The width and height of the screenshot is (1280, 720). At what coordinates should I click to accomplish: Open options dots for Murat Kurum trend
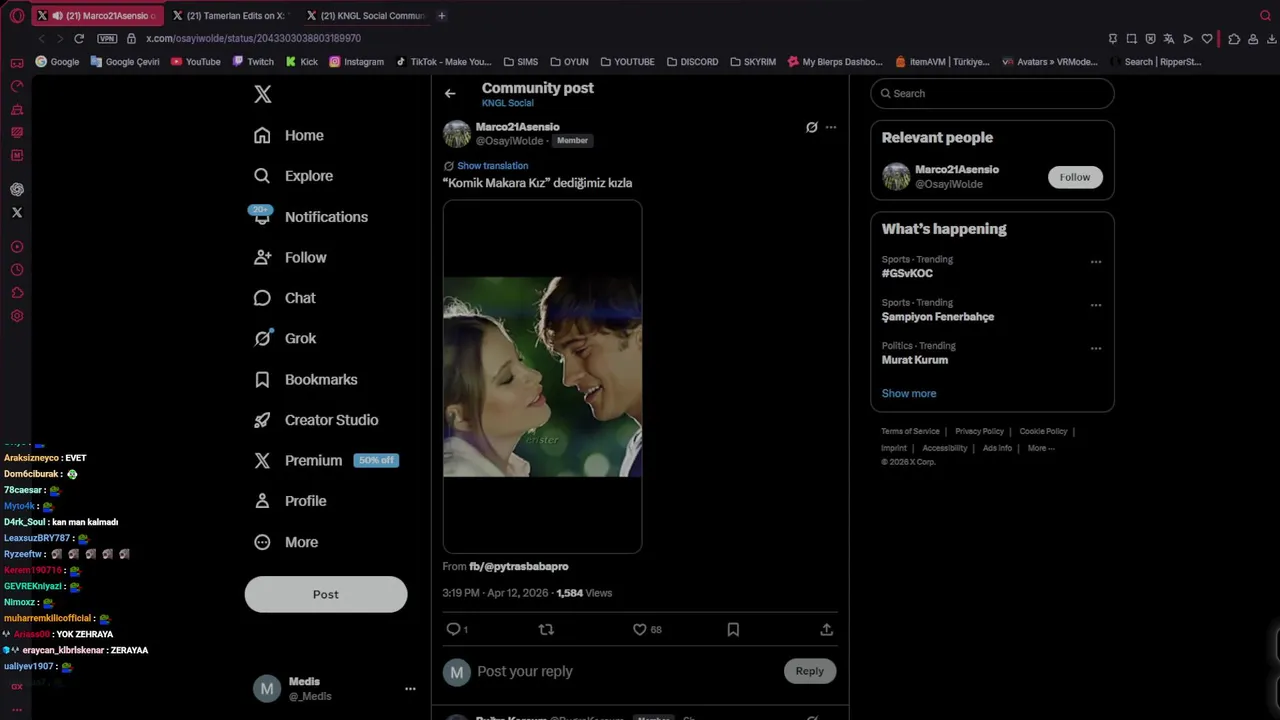(1096, 349)
